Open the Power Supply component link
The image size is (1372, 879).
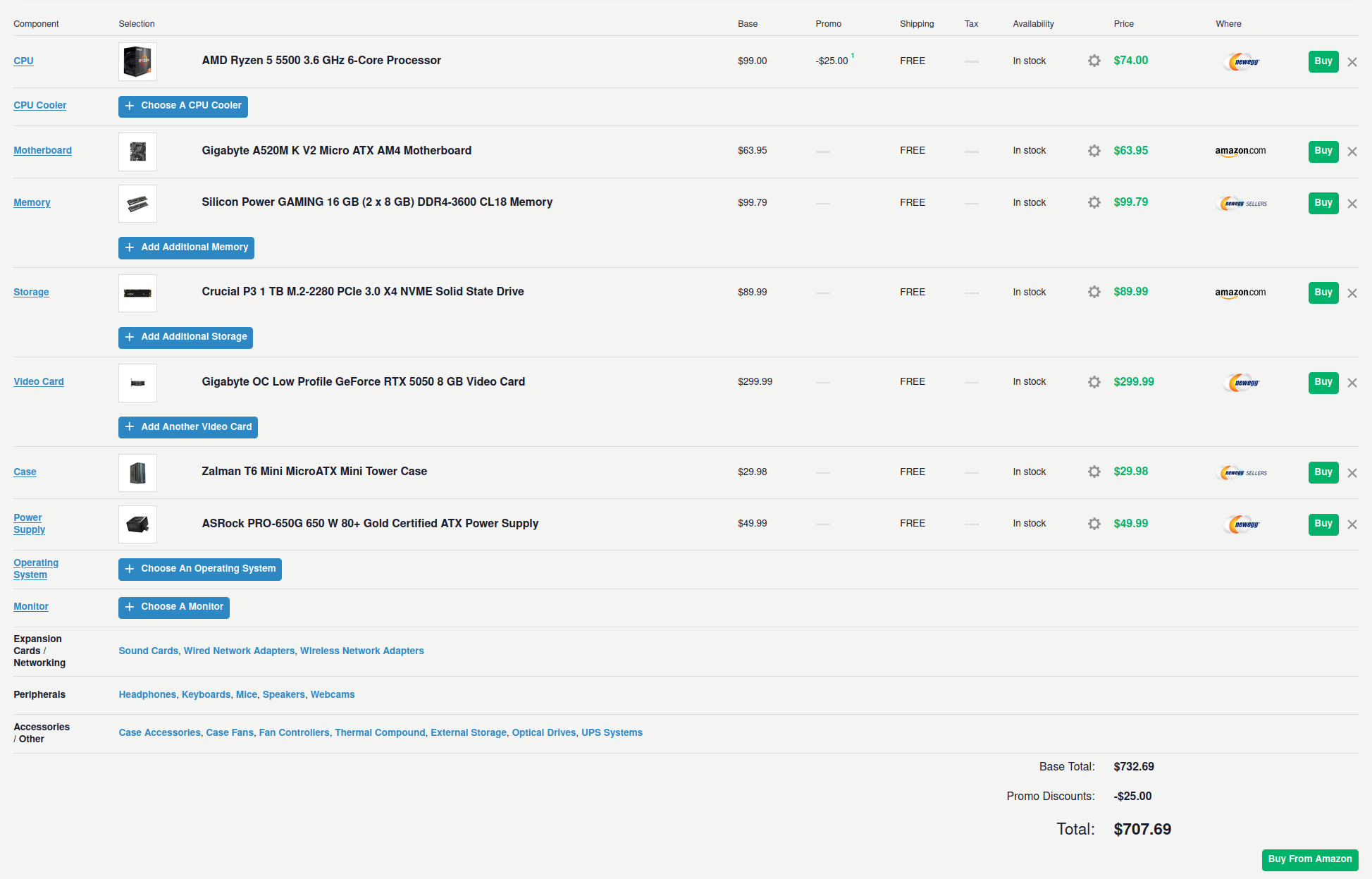pyautogui.click(x=29, y=524)
